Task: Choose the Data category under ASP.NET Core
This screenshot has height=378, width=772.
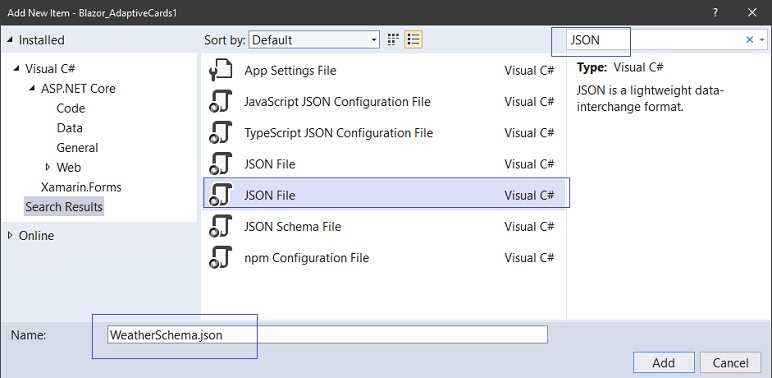Action: coord(70,128)
